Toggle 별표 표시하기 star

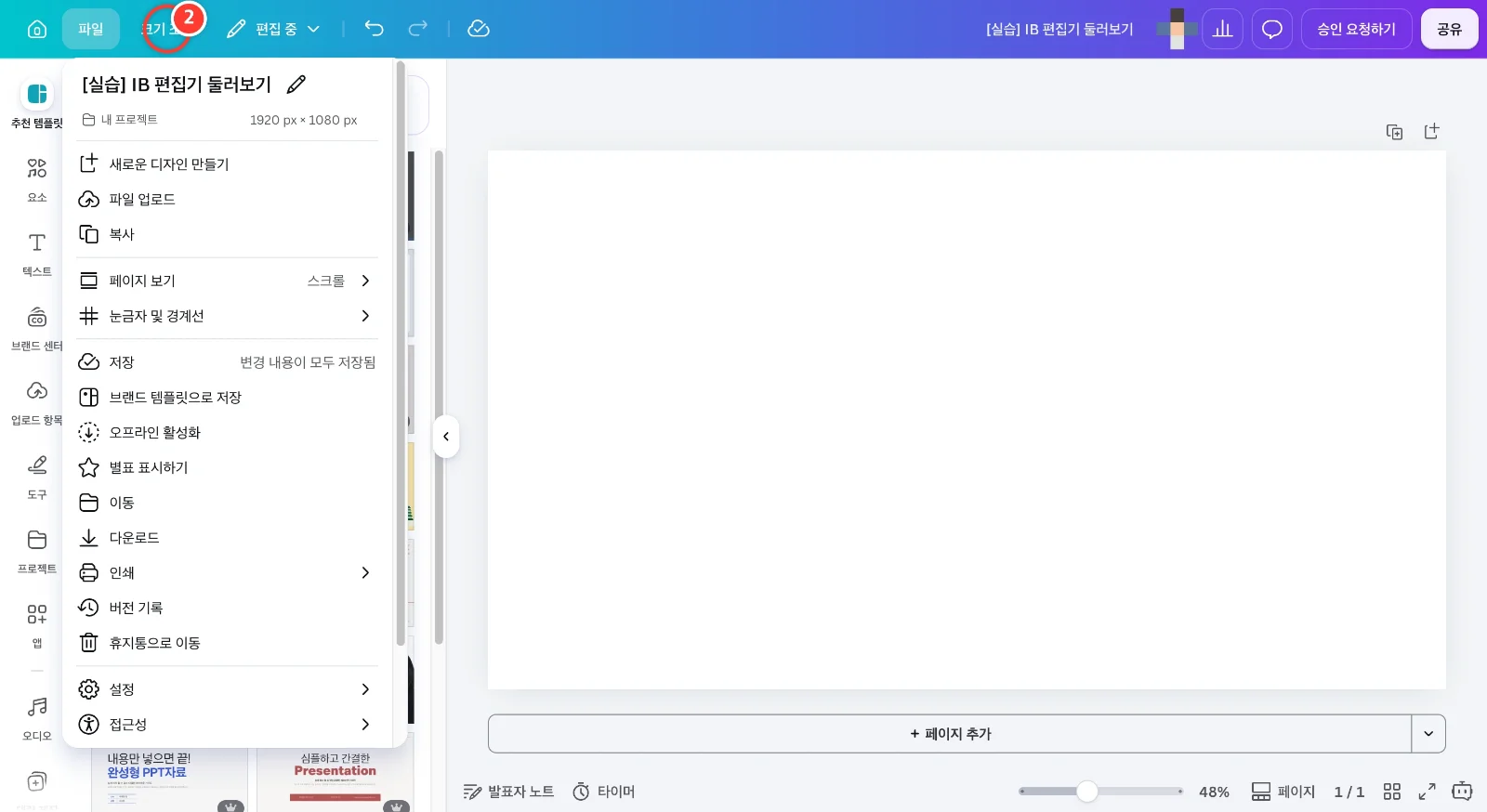tap(227, 467)
